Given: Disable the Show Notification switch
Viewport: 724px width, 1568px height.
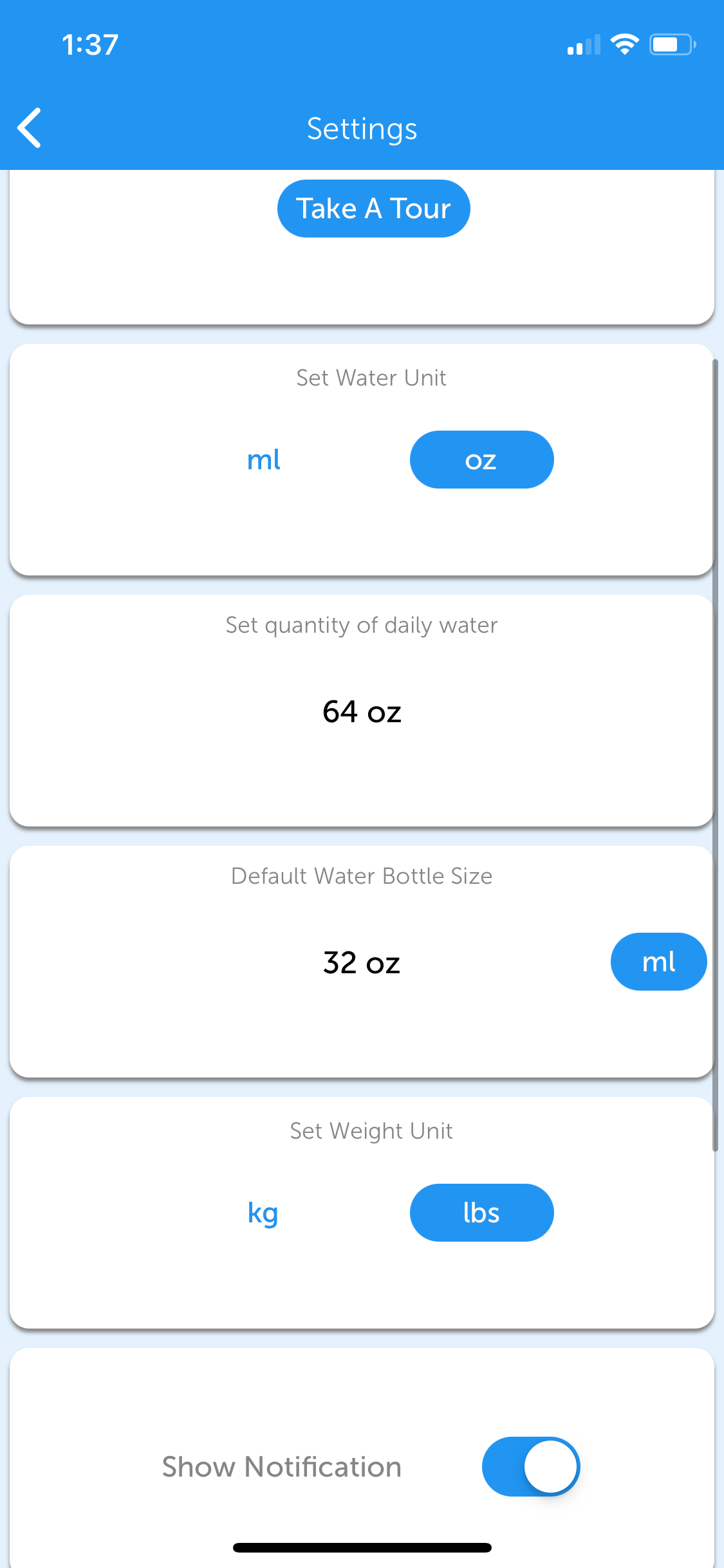Looking at the screenshot, I should (531, 1466).
